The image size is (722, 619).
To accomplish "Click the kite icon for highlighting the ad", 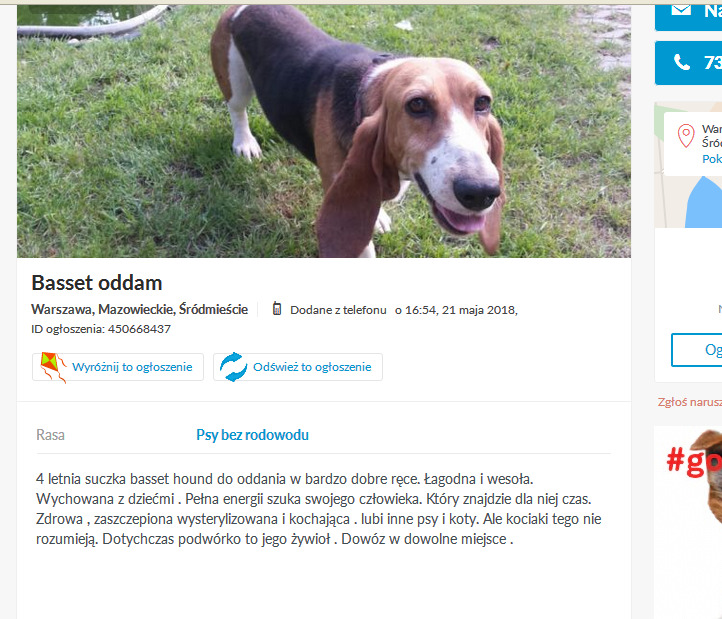I will (53, 367).
